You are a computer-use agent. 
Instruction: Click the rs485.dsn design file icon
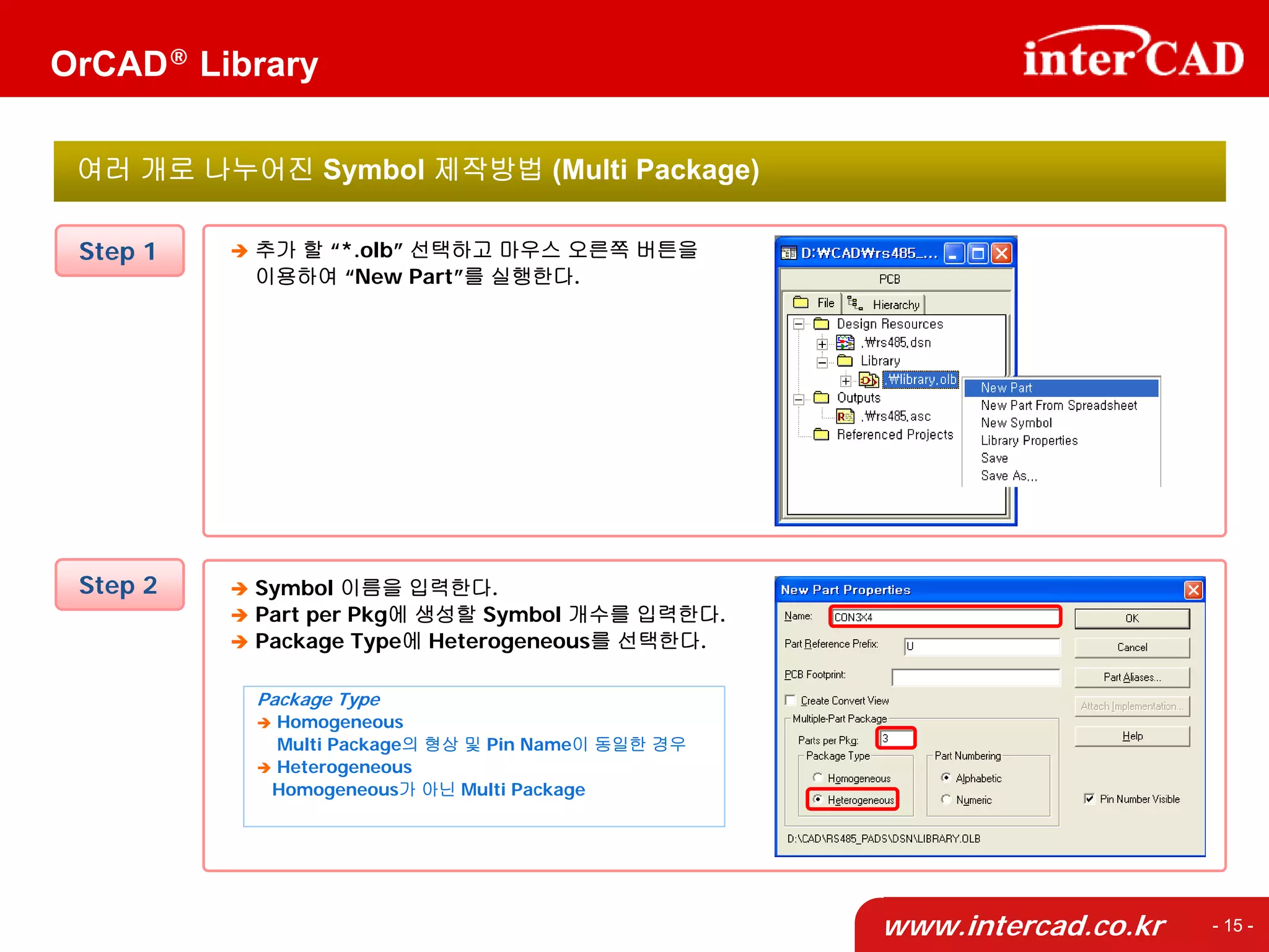845,343
